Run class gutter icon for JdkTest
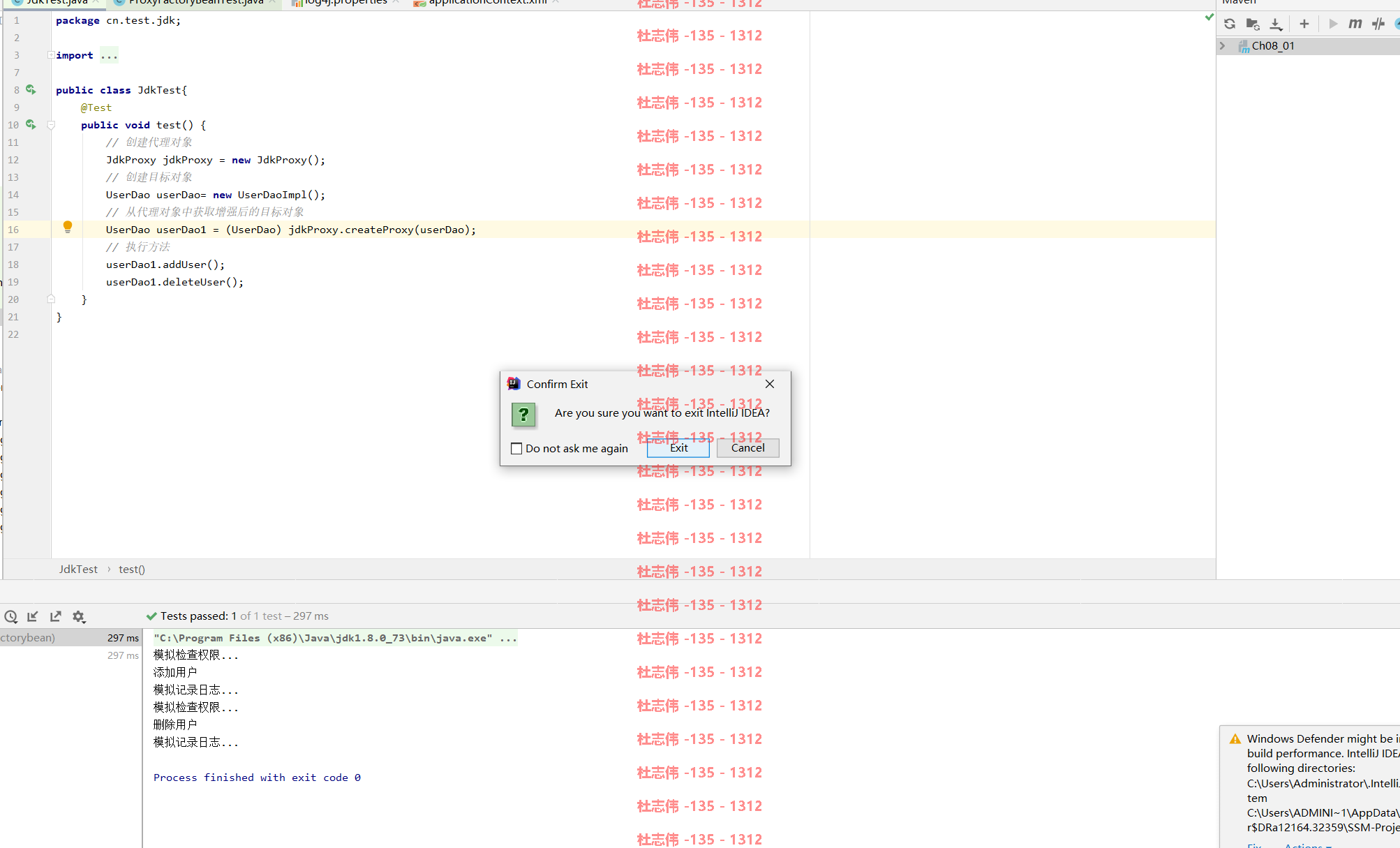The image size is (1400, 848). [x=31, y=89]
